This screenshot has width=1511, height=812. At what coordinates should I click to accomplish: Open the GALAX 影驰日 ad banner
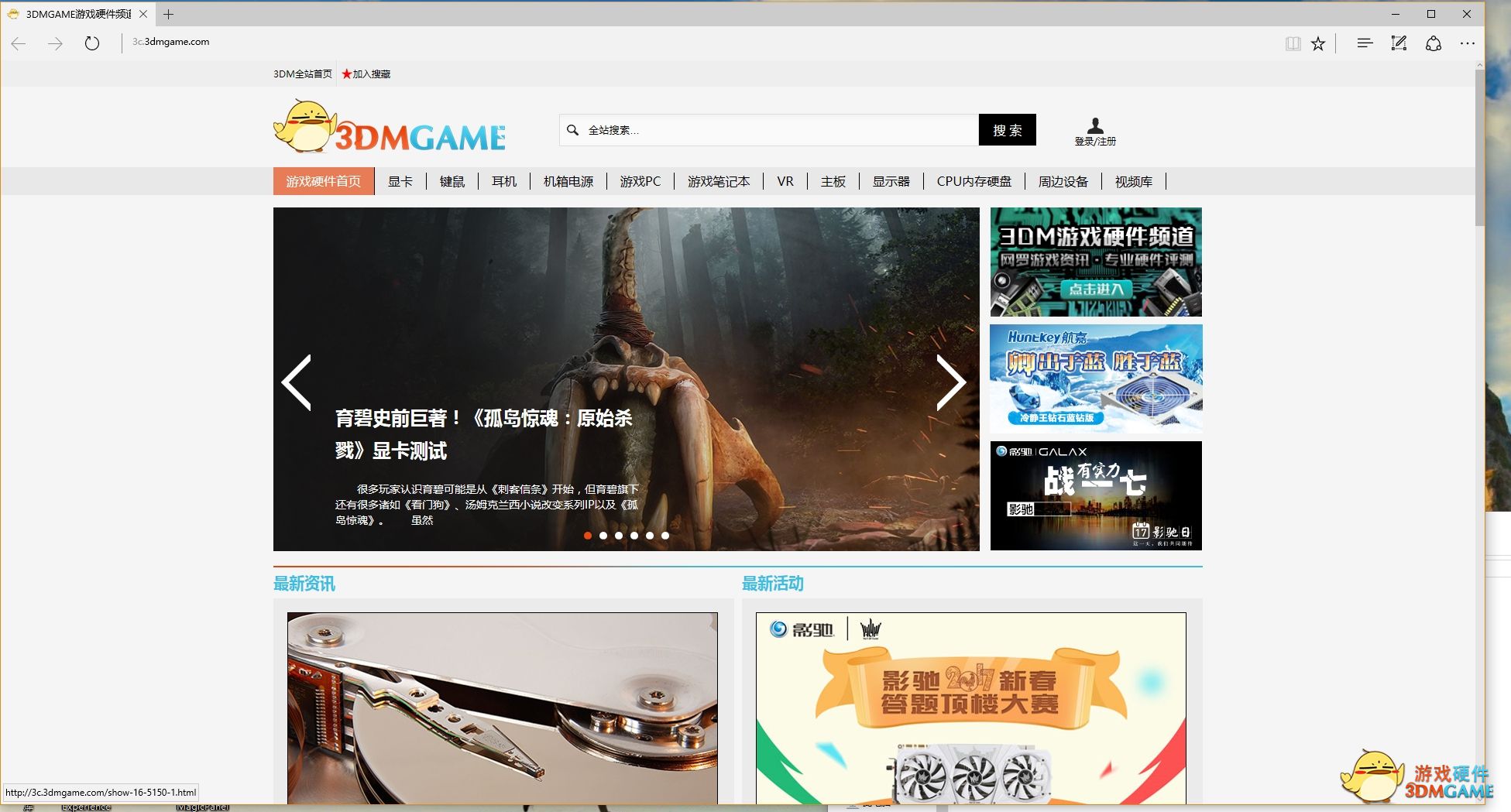coord(1096,495)
